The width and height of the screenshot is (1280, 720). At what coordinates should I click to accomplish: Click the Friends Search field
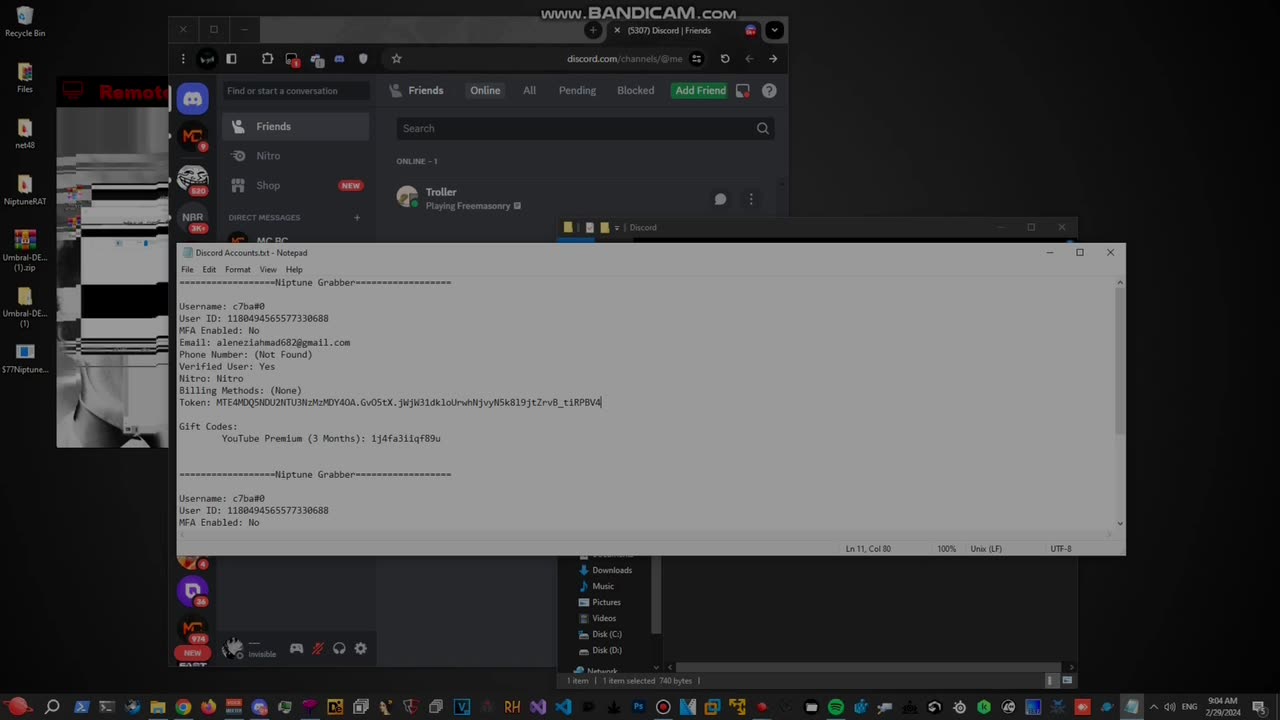(585, 128)
